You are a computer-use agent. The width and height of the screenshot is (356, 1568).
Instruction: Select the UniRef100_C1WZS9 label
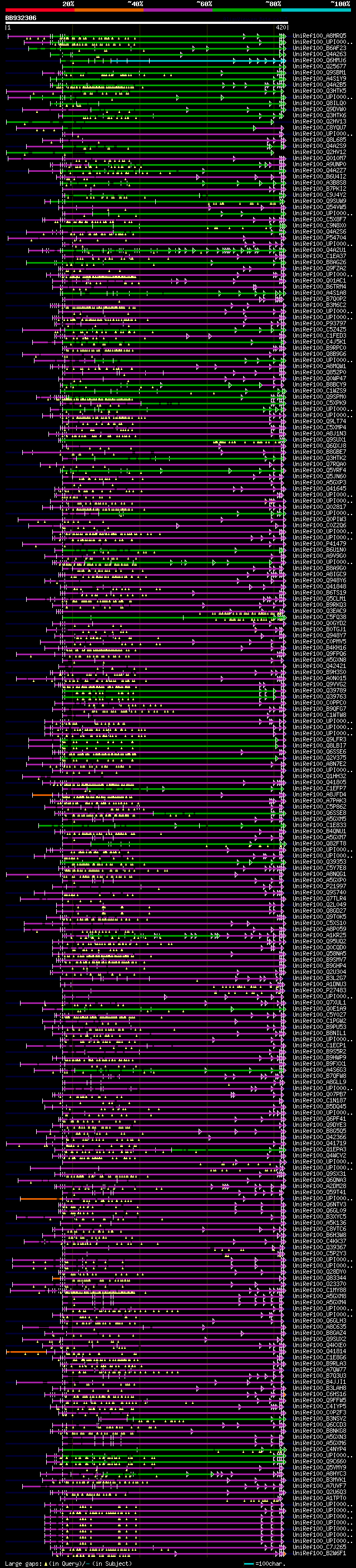319,391
